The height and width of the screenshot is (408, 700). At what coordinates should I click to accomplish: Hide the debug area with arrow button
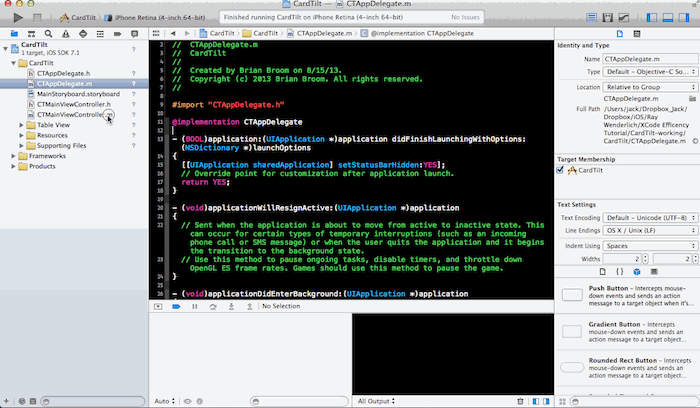click(158, 306)
